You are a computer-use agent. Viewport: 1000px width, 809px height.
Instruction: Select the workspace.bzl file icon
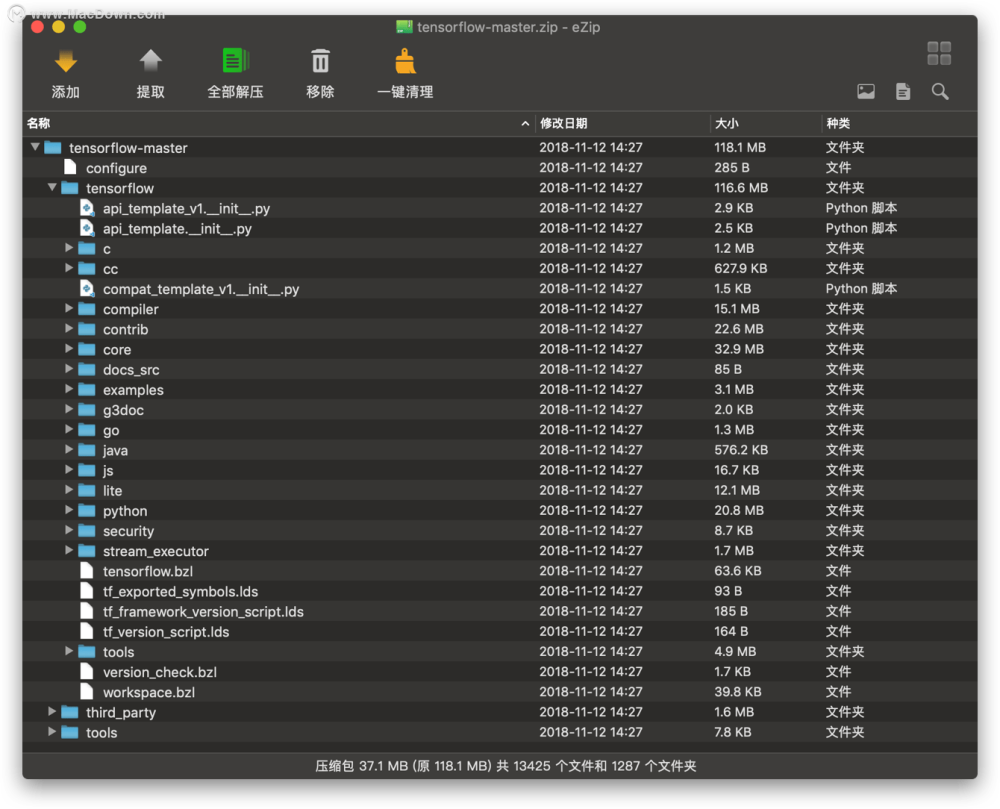point(87,692)
